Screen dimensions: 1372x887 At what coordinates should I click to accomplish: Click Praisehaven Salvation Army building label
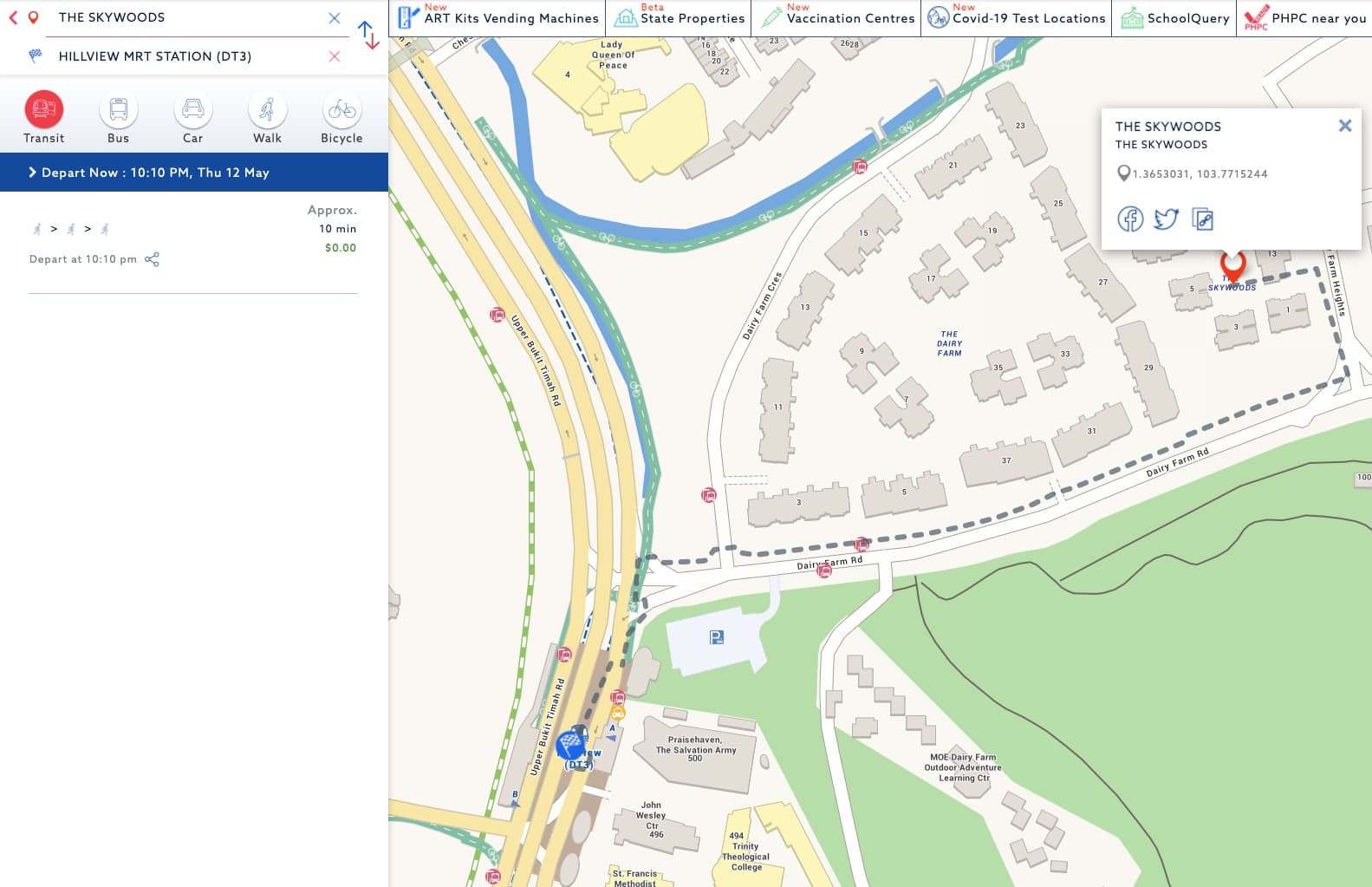(x=695, y=749)
